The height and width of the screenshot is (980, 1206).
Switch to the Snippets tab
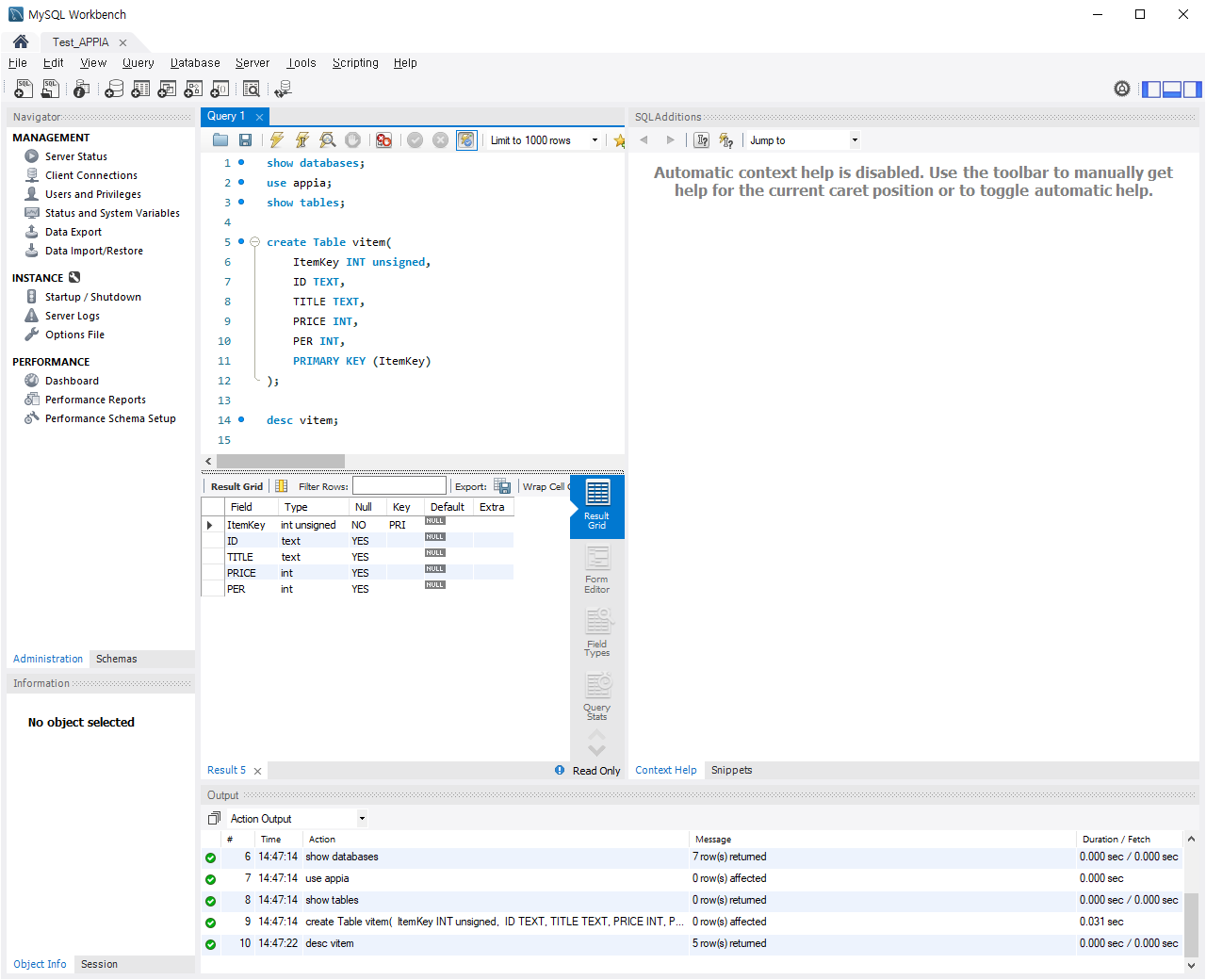pos(732,770)
